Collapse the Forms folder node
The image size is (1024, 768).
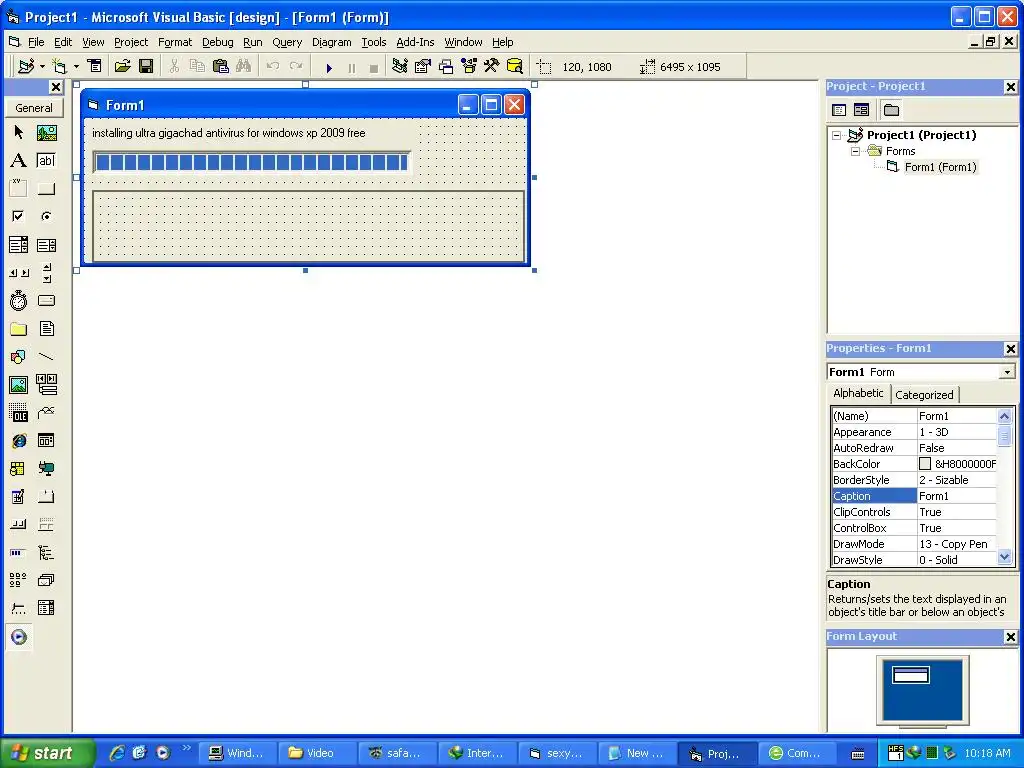click(x=855, y=152)
